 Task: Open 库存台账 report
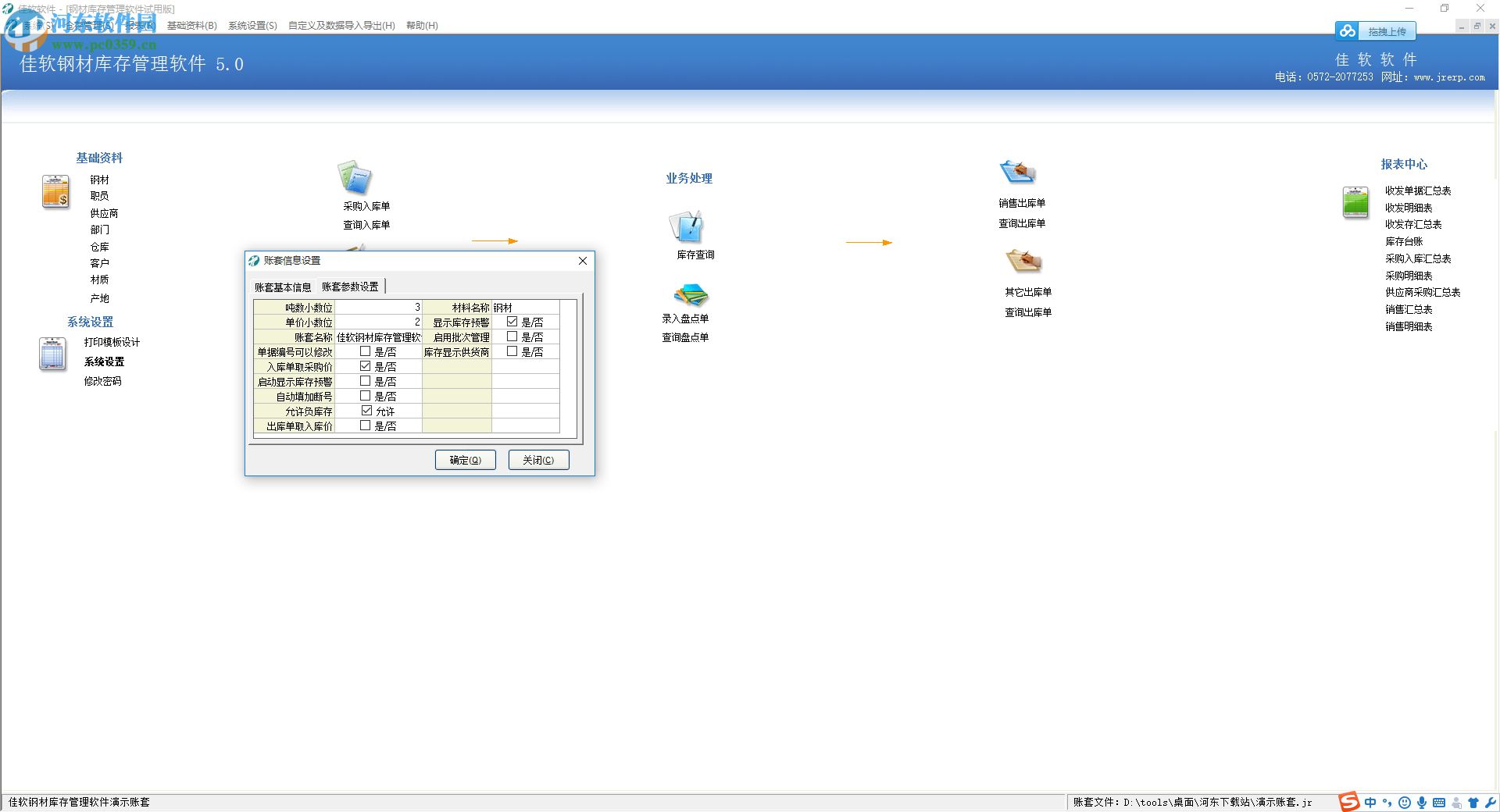(1404, 241)
